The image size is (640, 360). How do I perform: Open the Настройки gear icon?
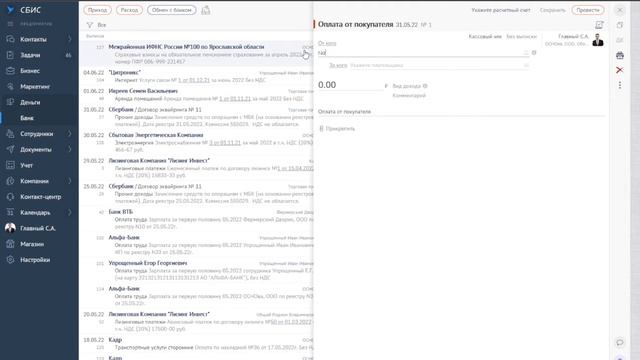point(10,260)
